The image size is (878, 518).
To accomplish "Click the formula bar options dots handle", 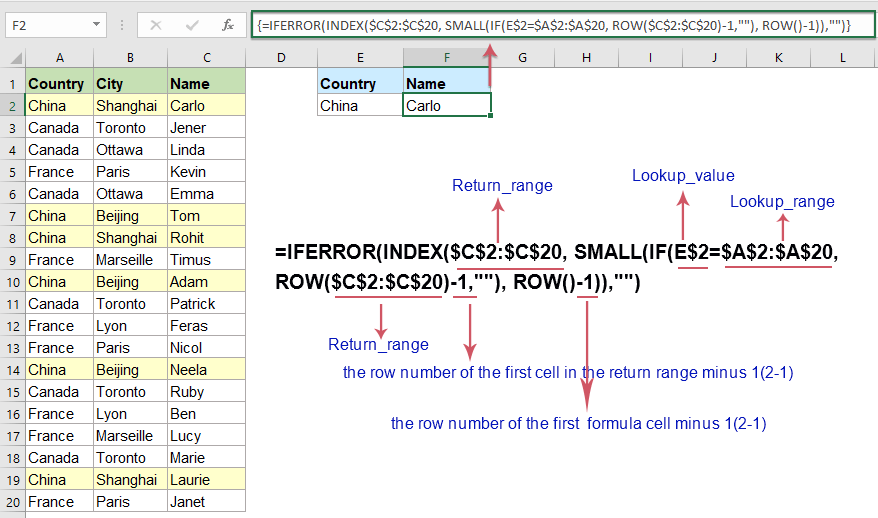I will (x=122, y=25).
